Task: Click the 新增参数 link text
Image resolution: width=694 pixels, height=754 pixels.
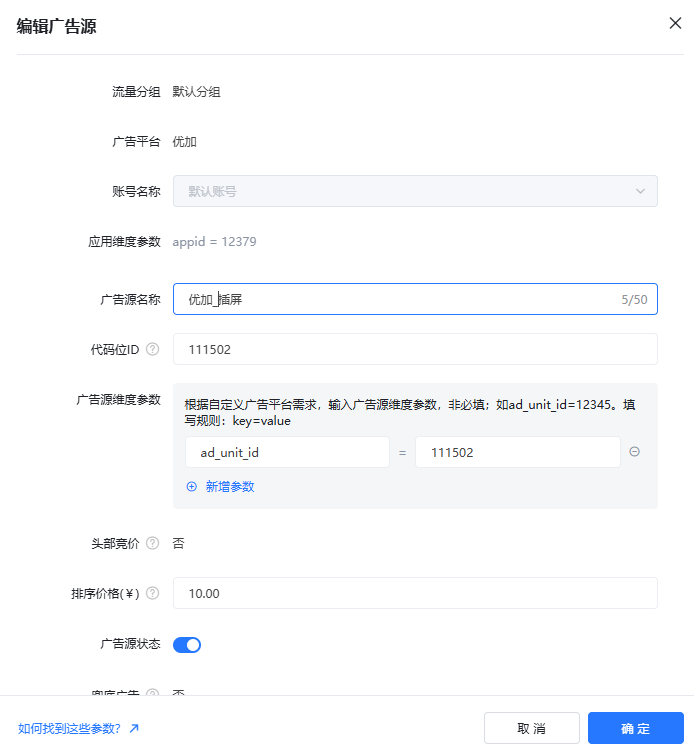Action: [x=230, y=486]
